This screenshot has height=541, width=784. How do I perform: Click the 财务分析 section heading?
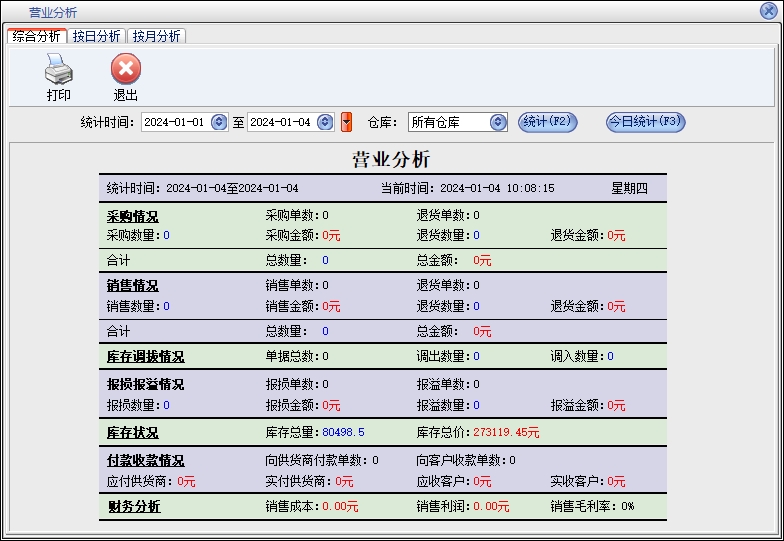[133, 507]
